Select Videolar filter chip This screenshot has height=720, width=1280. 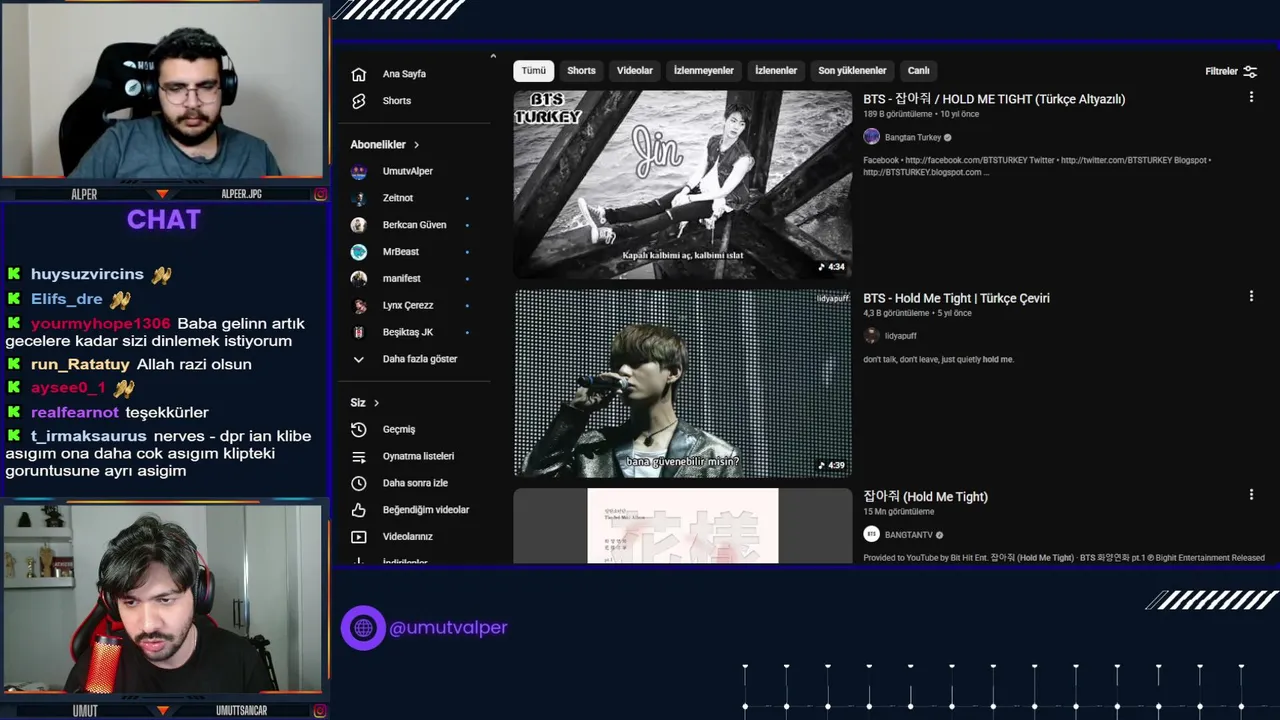pos(635,71)
